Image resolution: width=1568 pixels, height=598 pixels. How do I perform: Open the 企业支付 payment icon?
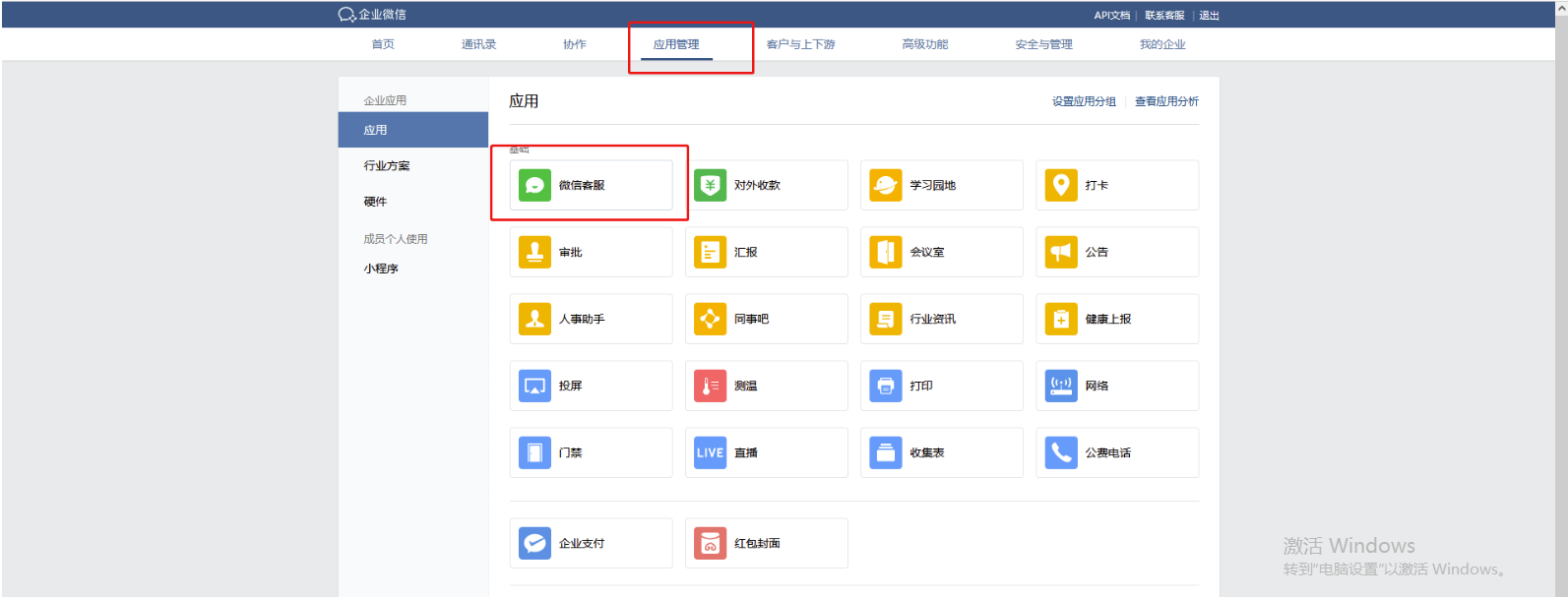tap(534, 543)
